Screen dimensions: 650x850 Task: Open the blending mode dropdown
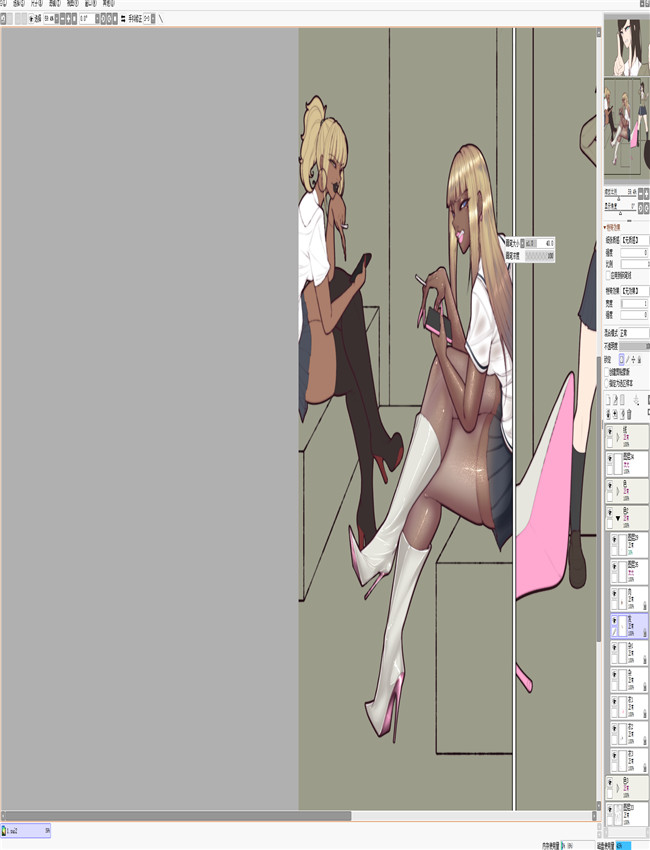click(633, 333)
